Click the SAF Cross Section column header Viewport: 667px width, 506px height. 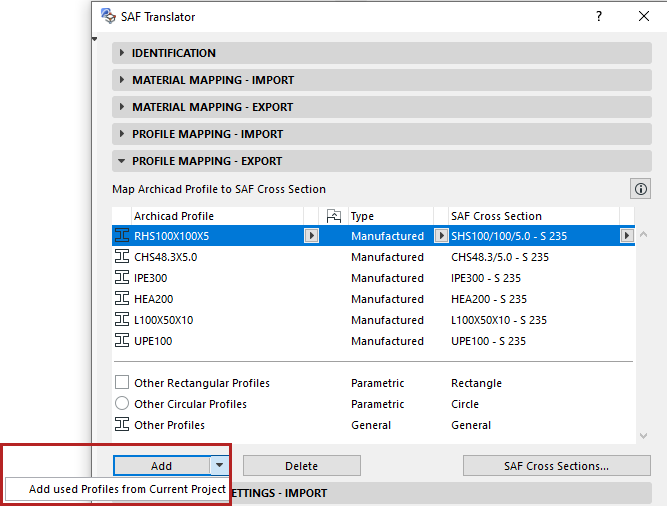pos(534,216)
